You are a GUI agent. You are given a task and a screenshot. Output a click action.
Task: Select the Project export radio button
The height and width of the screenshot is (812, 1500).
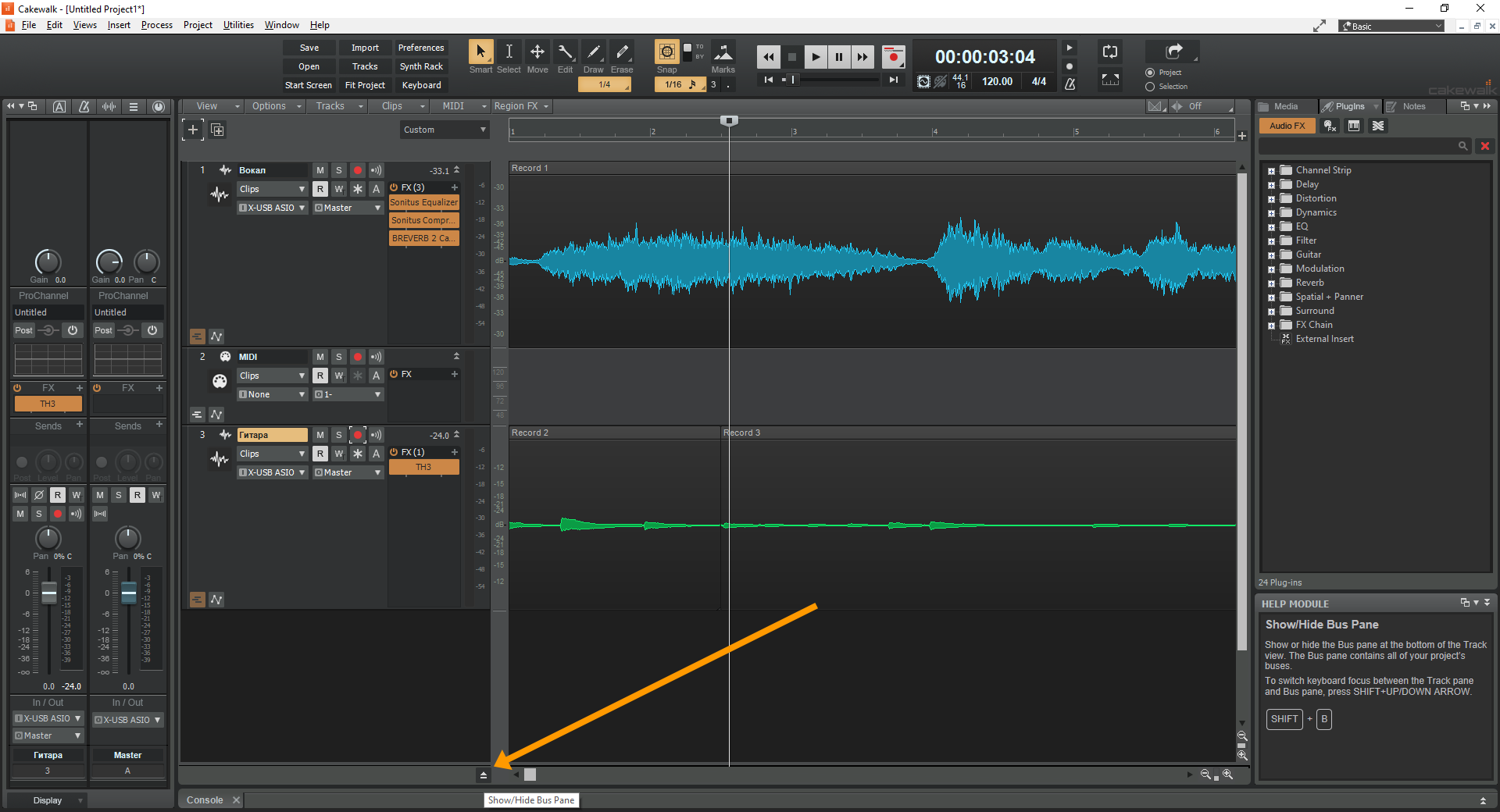(1150, 73)
